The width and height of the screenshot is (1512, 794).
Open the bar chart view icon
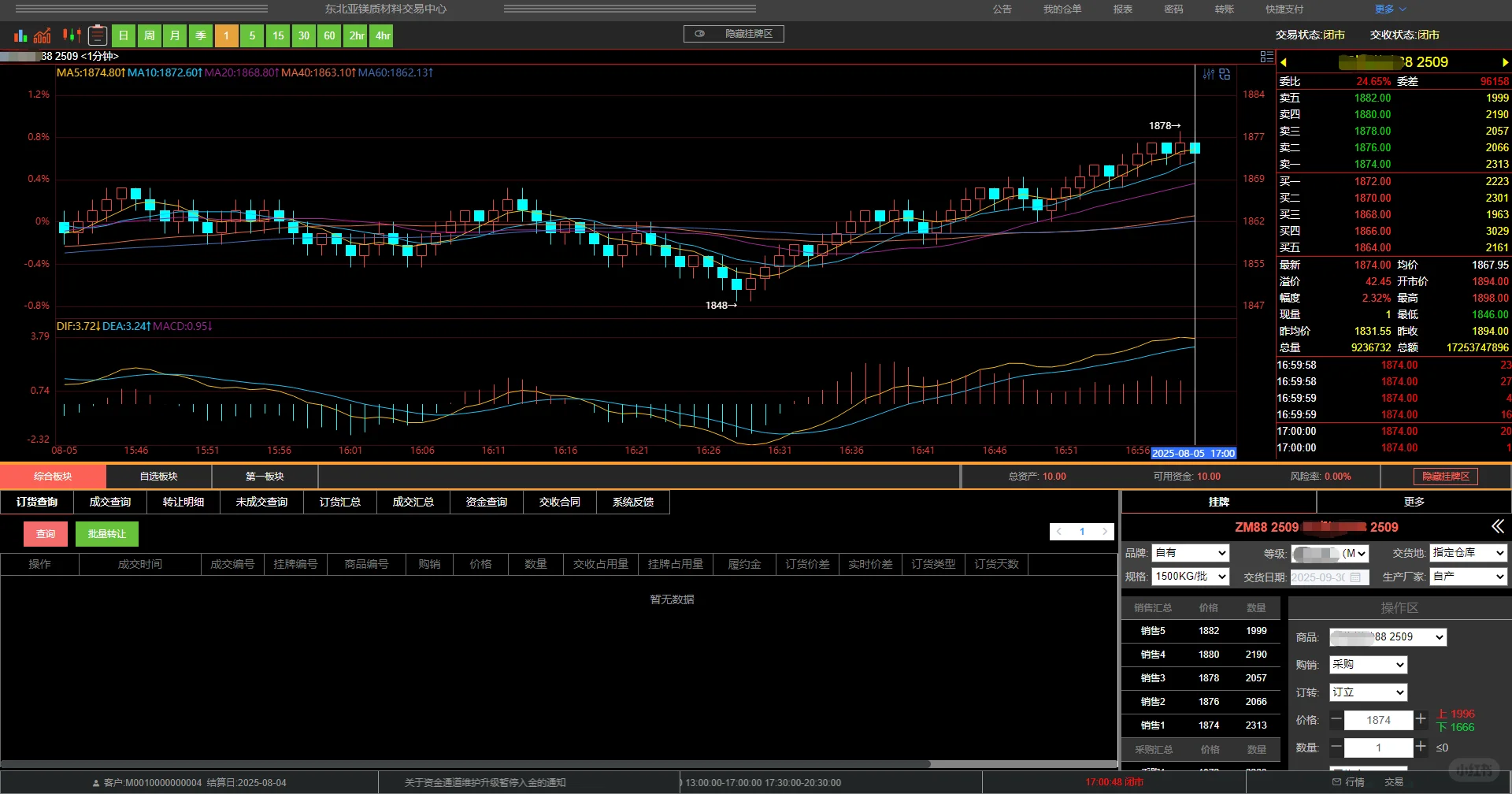[20, 35]
